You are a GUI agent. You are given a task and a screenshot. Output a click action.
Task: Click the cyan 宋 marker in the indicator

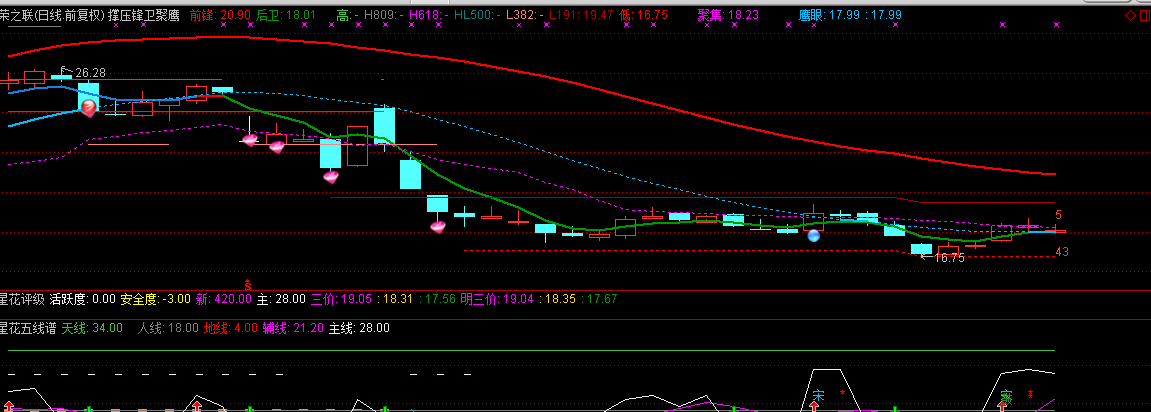coord(818,397)
